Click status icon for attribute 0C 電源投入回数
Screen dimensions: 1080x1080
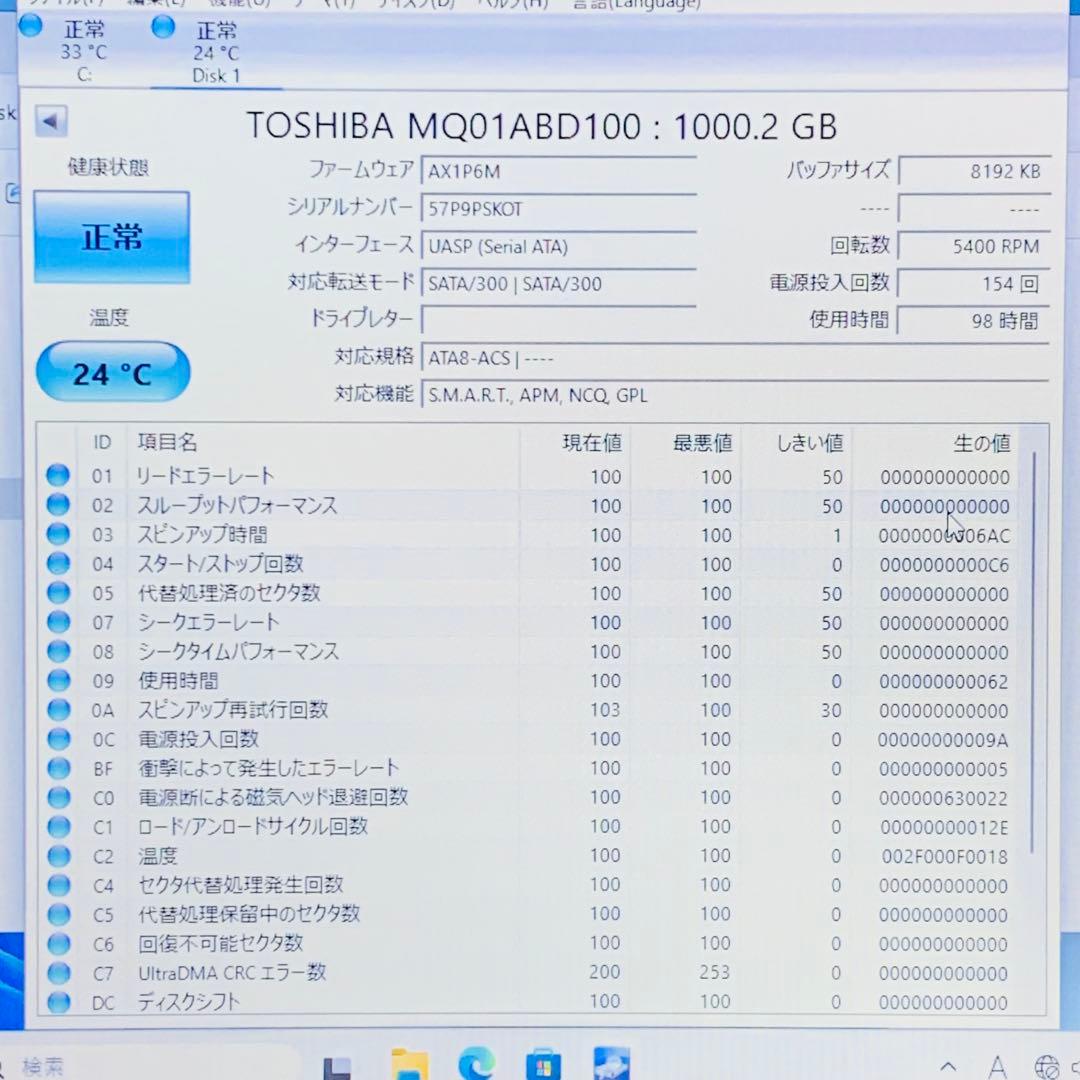(59, 739)
